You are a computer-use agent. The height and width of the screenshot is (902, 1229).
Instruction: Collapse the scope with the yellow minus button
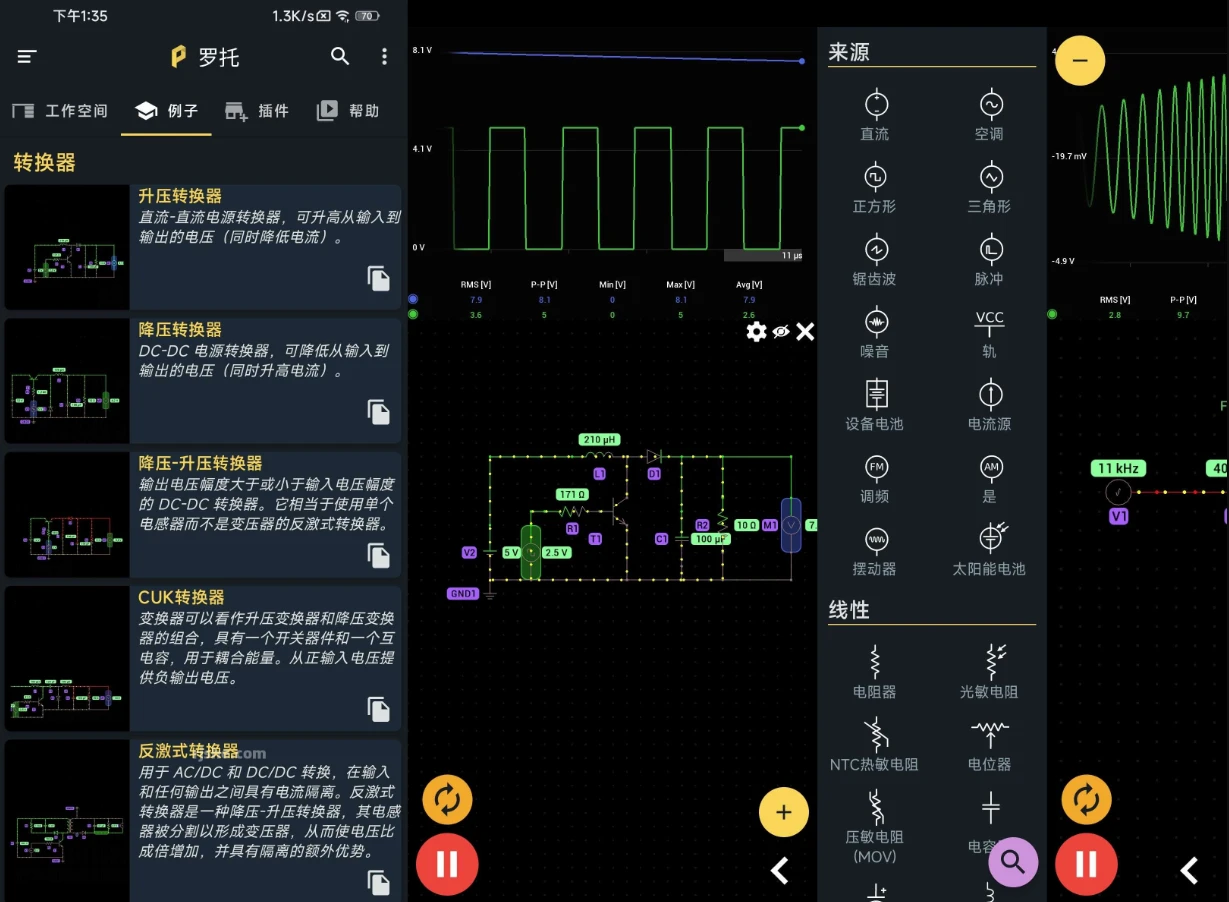(x=1080, y=60)
